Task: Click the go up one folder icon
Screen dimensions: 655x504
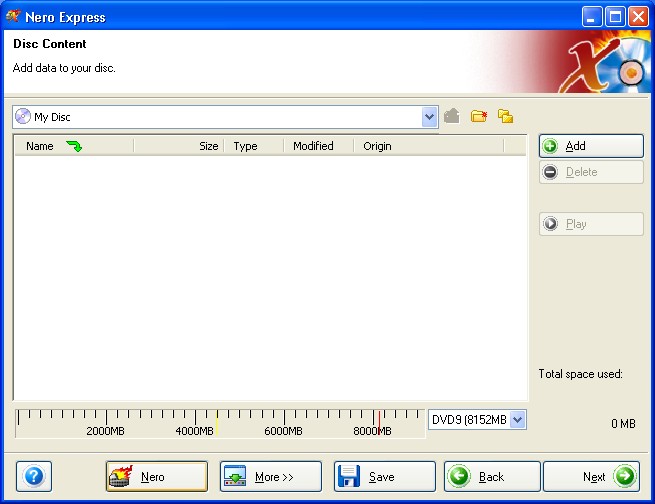Action: pos(452,116)
